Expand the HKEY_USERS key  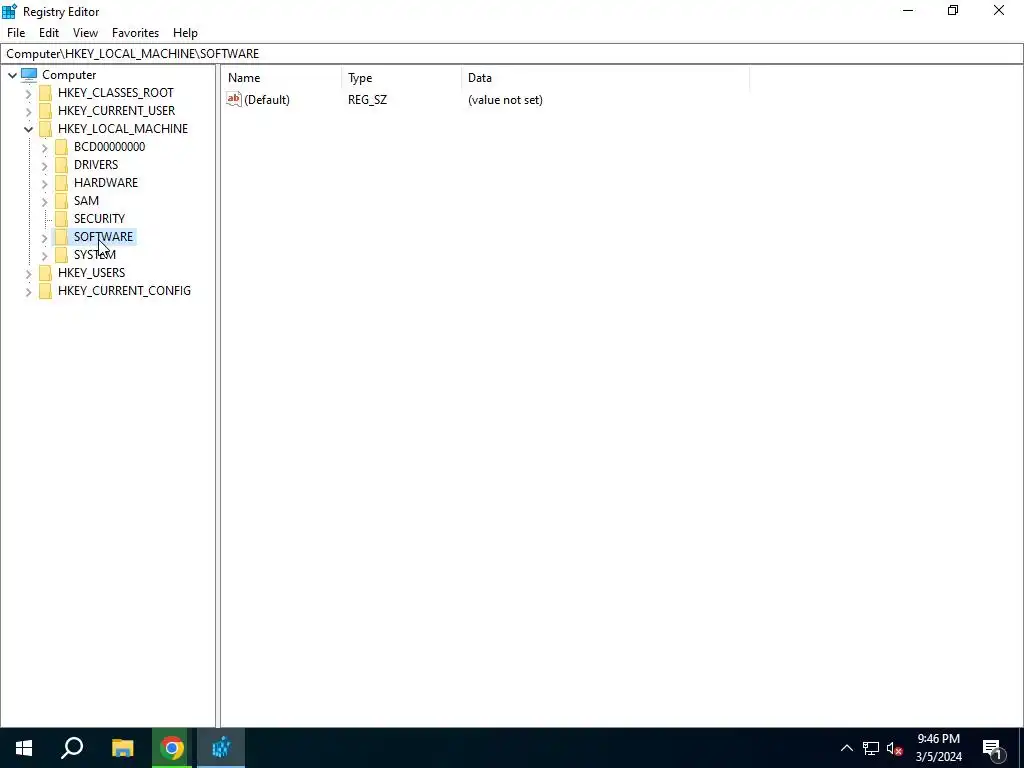tap(28, 273)
